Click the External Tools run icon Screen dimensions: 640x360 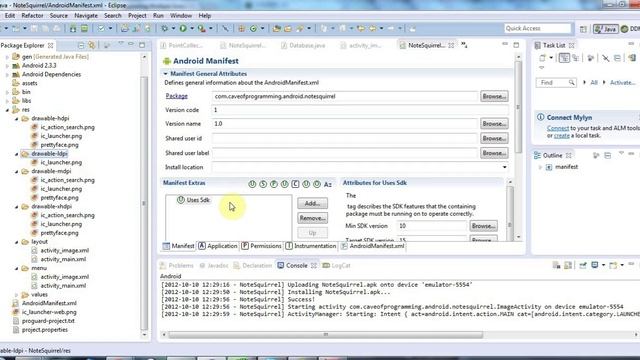click(202, 29)
